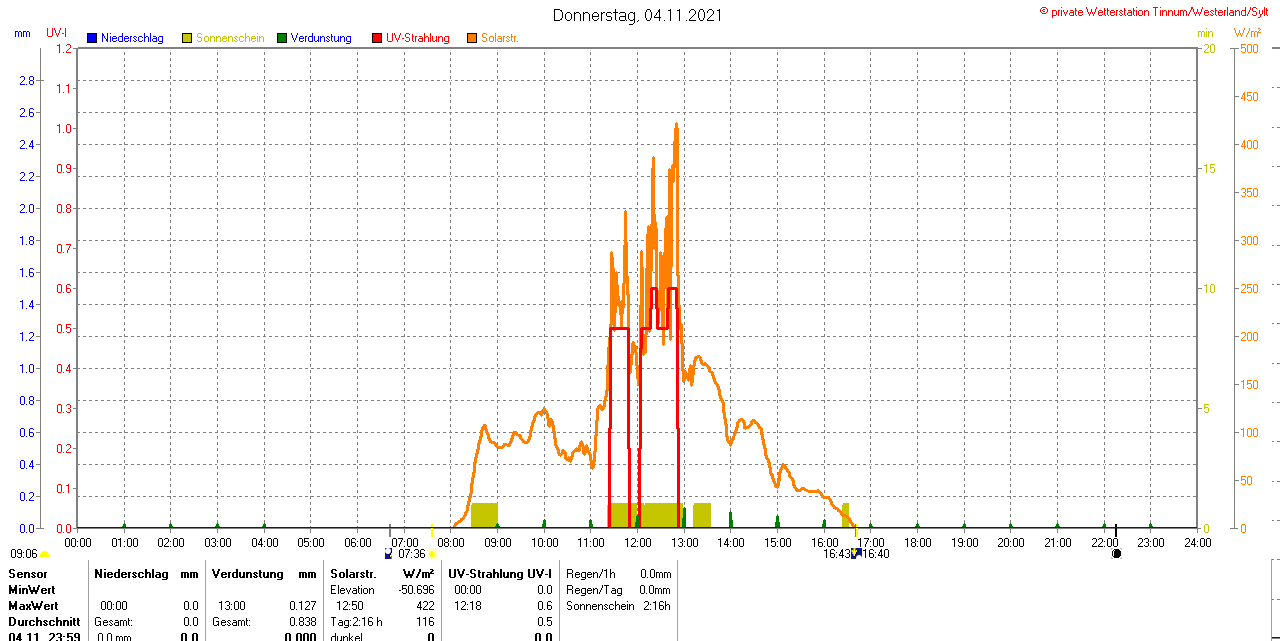The width and height of the screenshot is (1280, 641).
Task: Click the yellow Sonnenschein legend square
Action: [187, 38]
